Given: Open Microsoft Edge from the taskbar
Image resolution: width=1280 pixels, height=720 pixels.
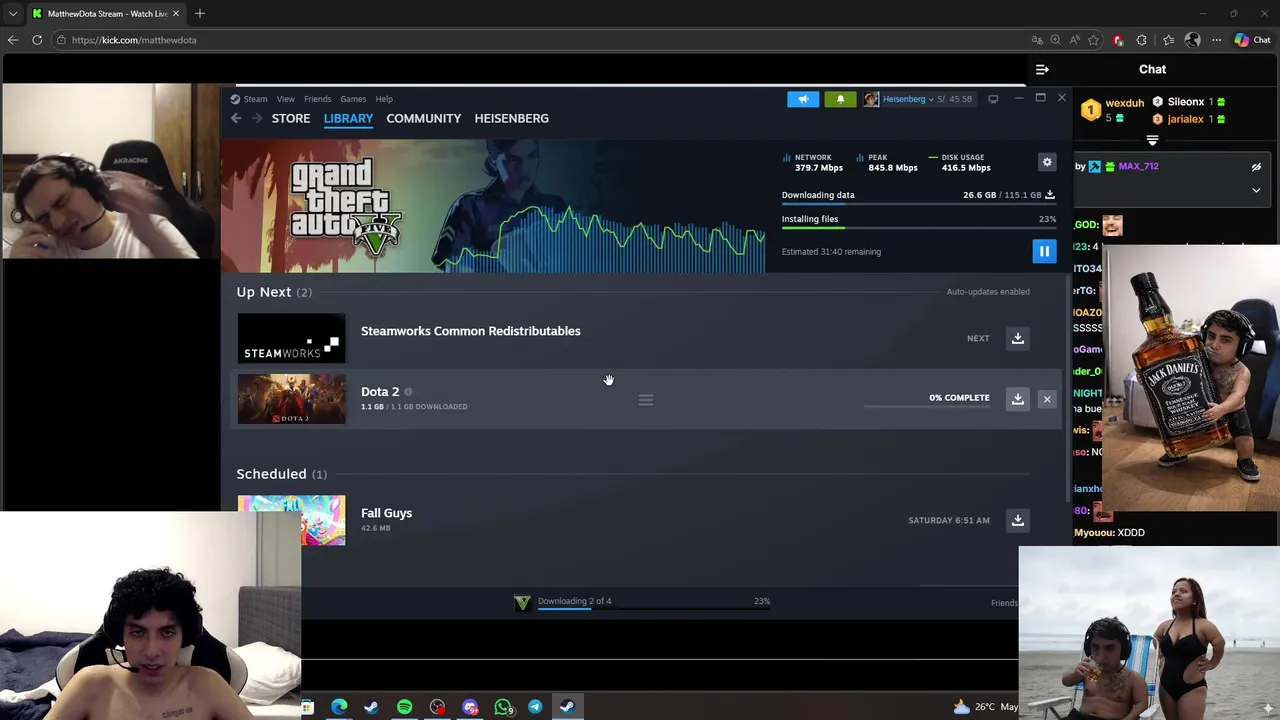Looking at the screenshot, I should [339, 707].
